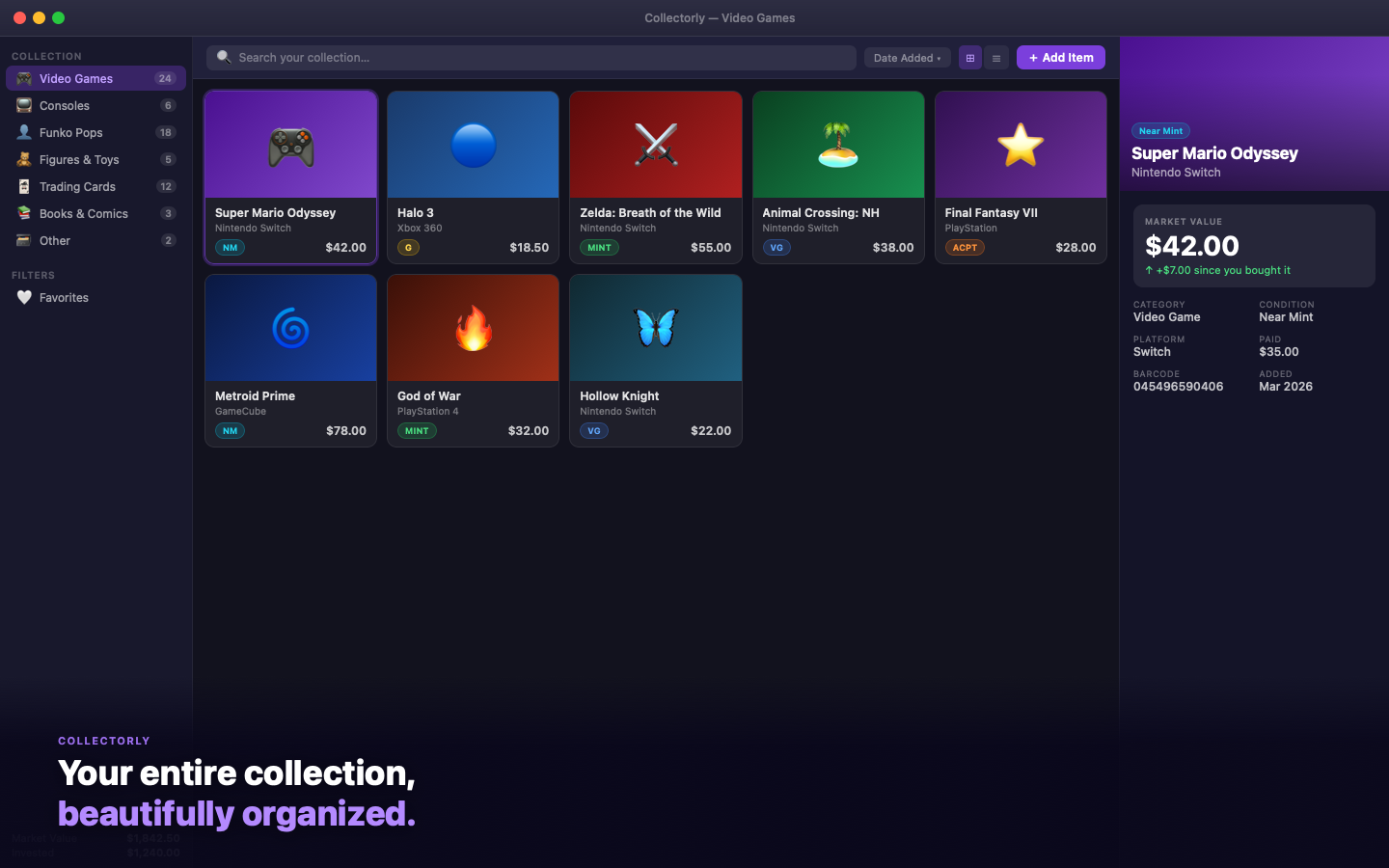Screen dimensions: 1389x868
Task: Open the Funko Pops sidebar icon
Action: click(x=23, y=132)
